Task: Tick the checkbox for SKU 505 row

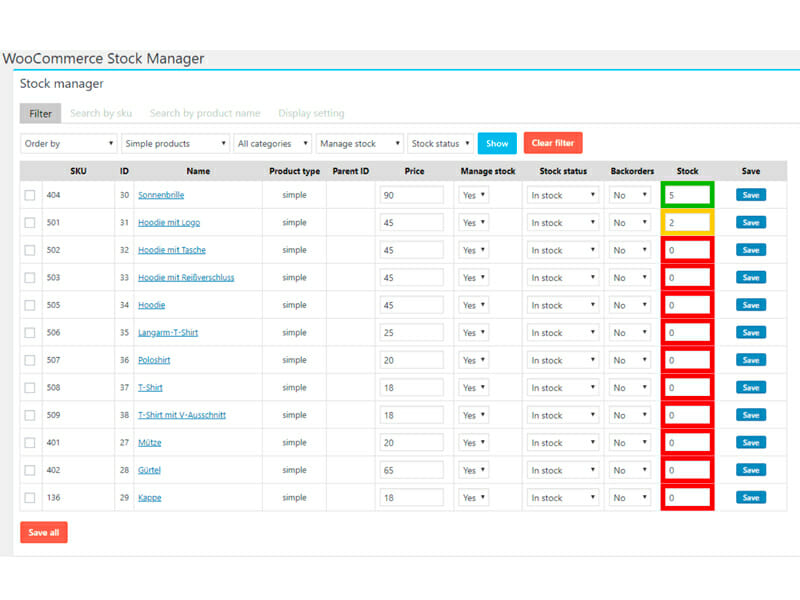Action: tap(30, 306)
